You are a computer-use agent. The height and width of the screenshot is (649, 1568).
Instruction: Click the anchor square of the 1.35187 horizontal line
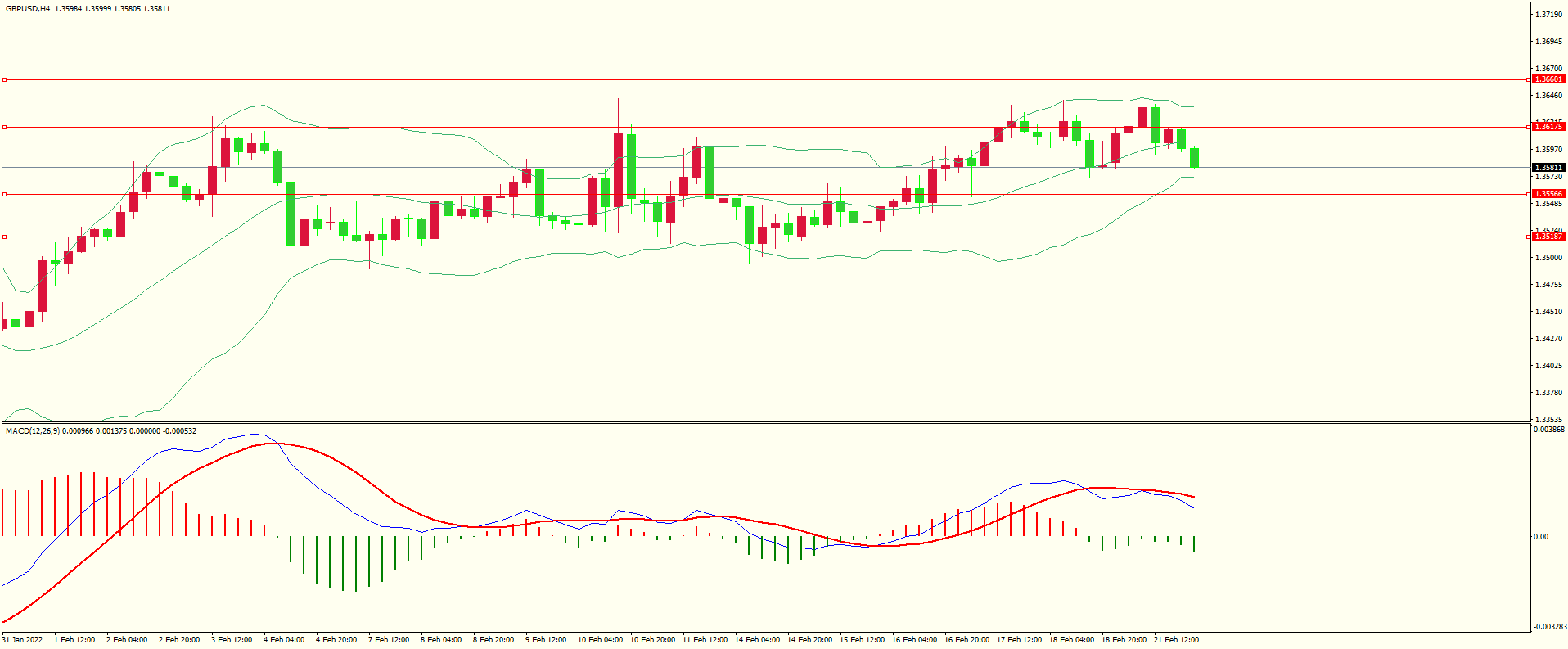point(4,237)
